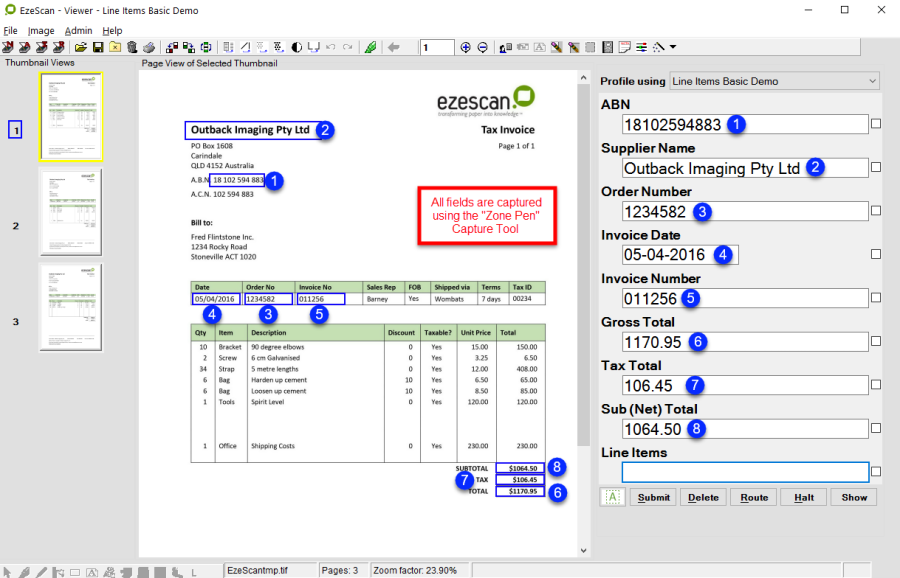Tick the checkbox next to ABN field
900x578 pixels.
point(876,124)
